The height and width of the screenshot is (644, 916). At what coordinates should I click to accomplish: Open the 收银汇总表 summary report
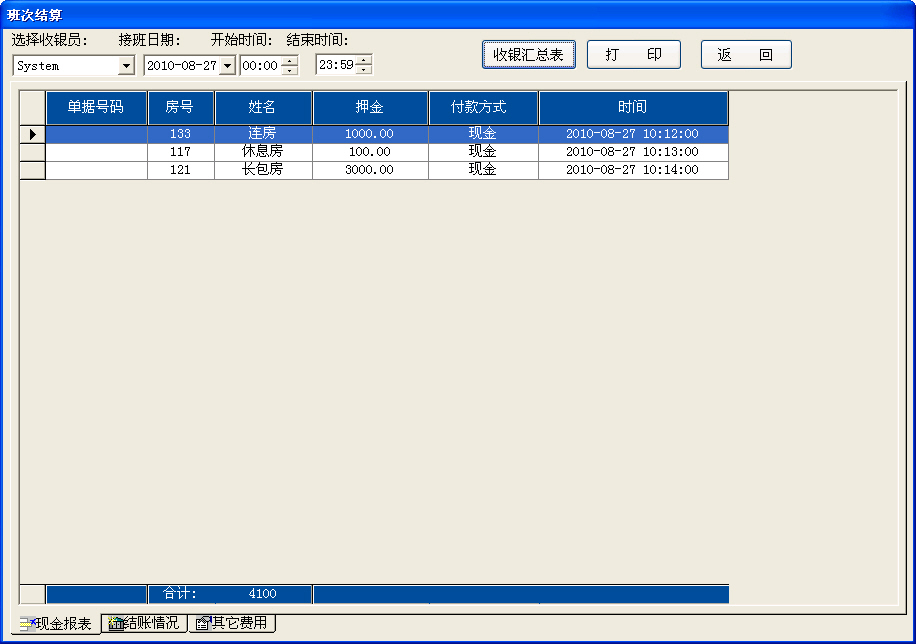[x=529, y=54]
